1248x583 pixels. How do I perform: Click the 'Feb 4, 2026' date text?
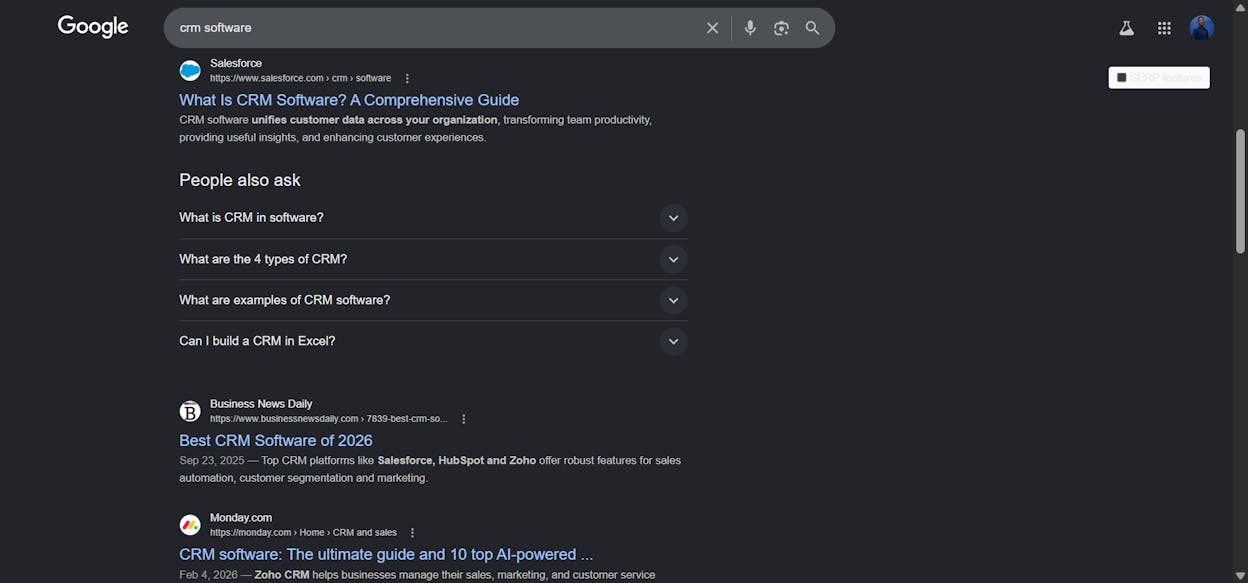[x=208, y=575]
